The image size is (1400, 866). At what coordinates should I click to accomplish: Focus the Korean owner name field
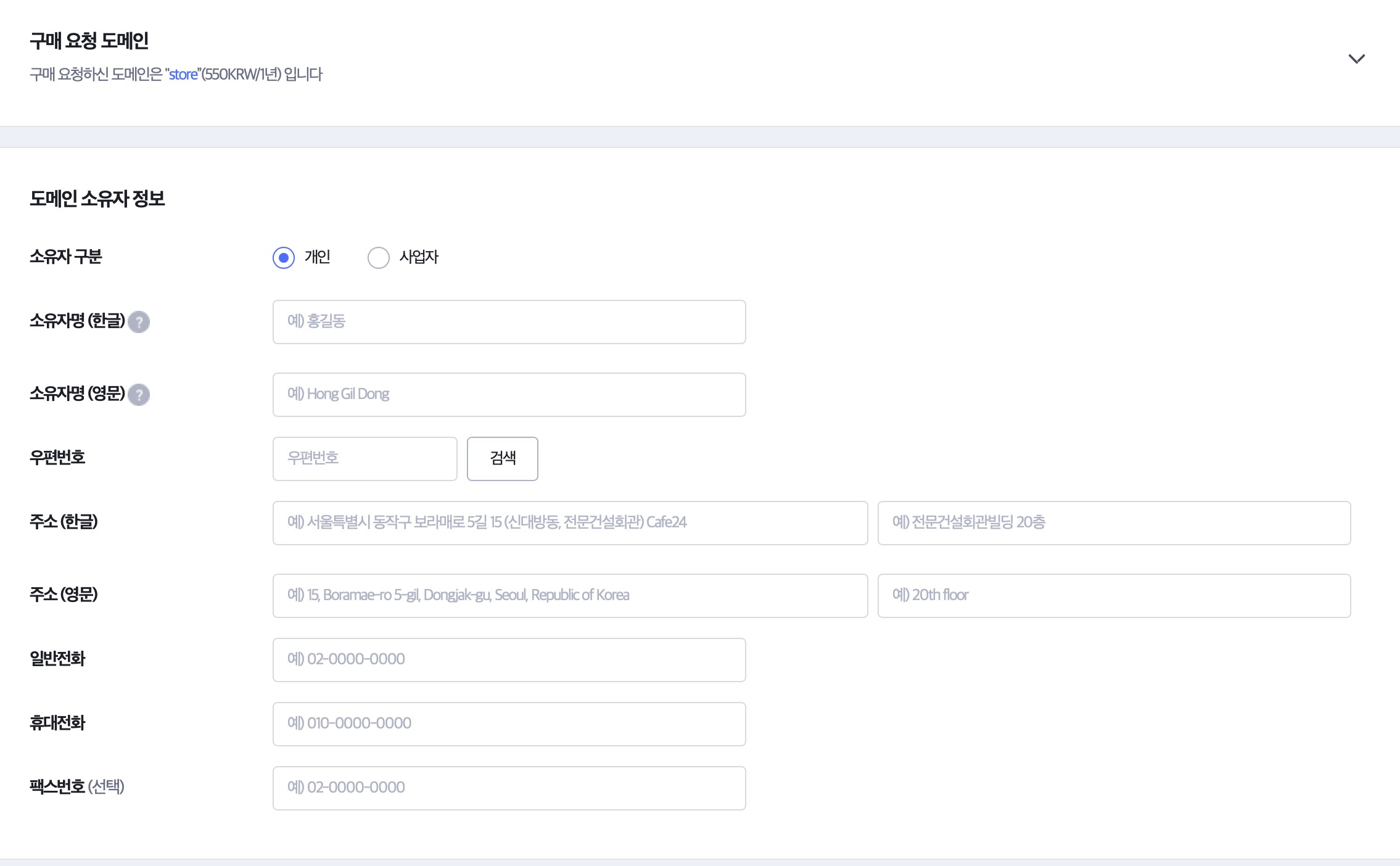(x=509, y=322)
